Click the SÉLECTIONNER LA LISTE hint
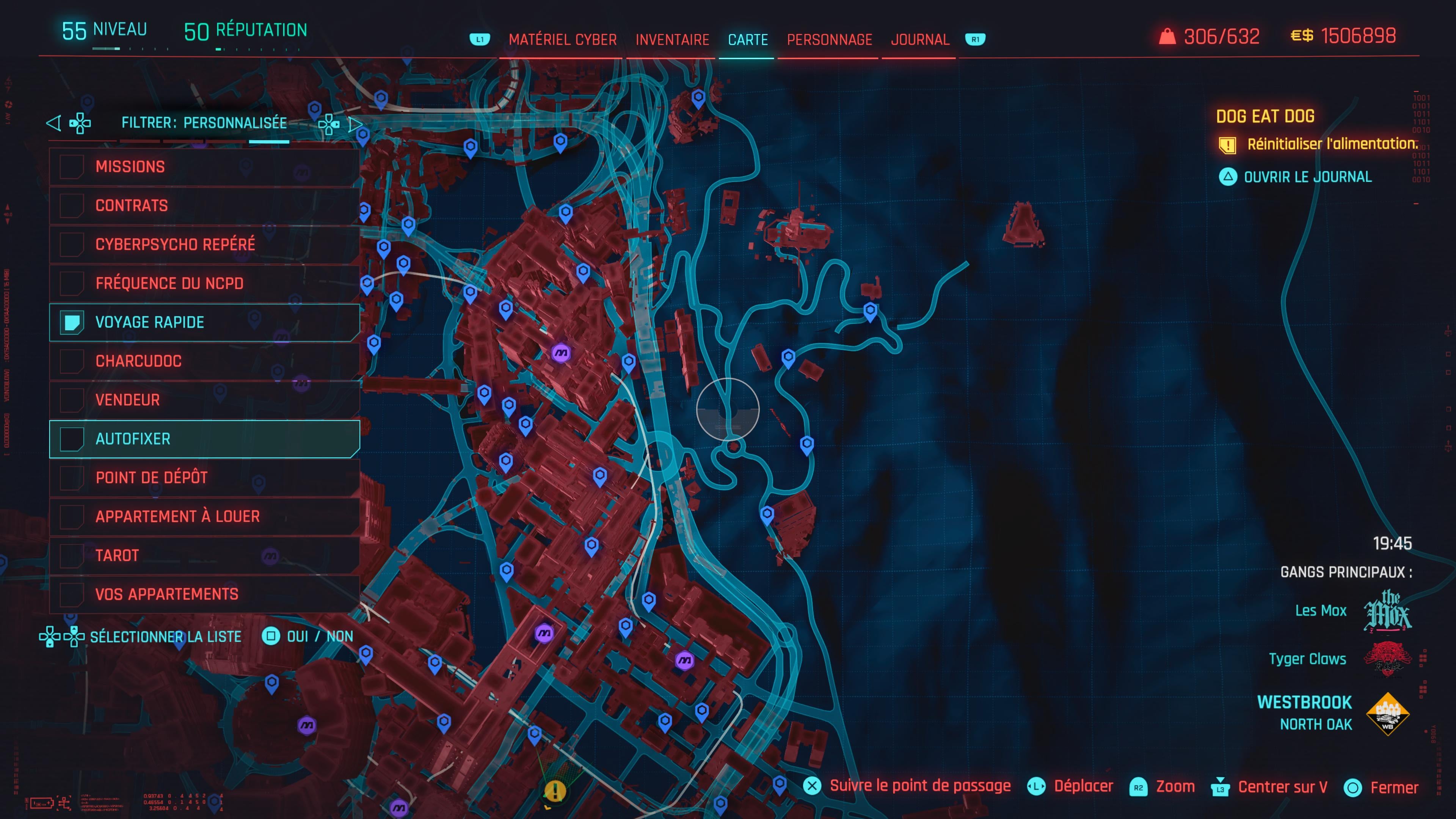1456x819 pixels. coord(166,637)
